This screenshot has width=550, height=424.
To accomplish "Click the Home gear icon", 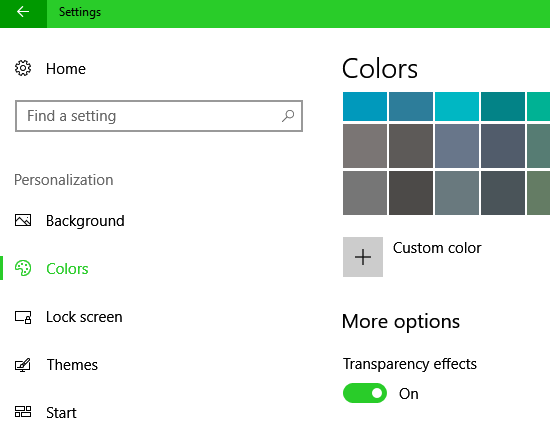I will (x=23, y=68).
